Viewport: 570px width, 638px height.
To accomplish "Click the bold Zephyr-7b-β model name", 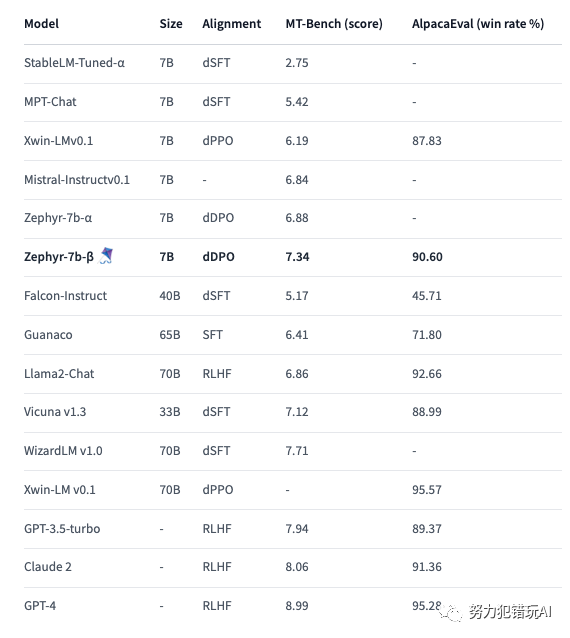I will [x=59, y=257].
